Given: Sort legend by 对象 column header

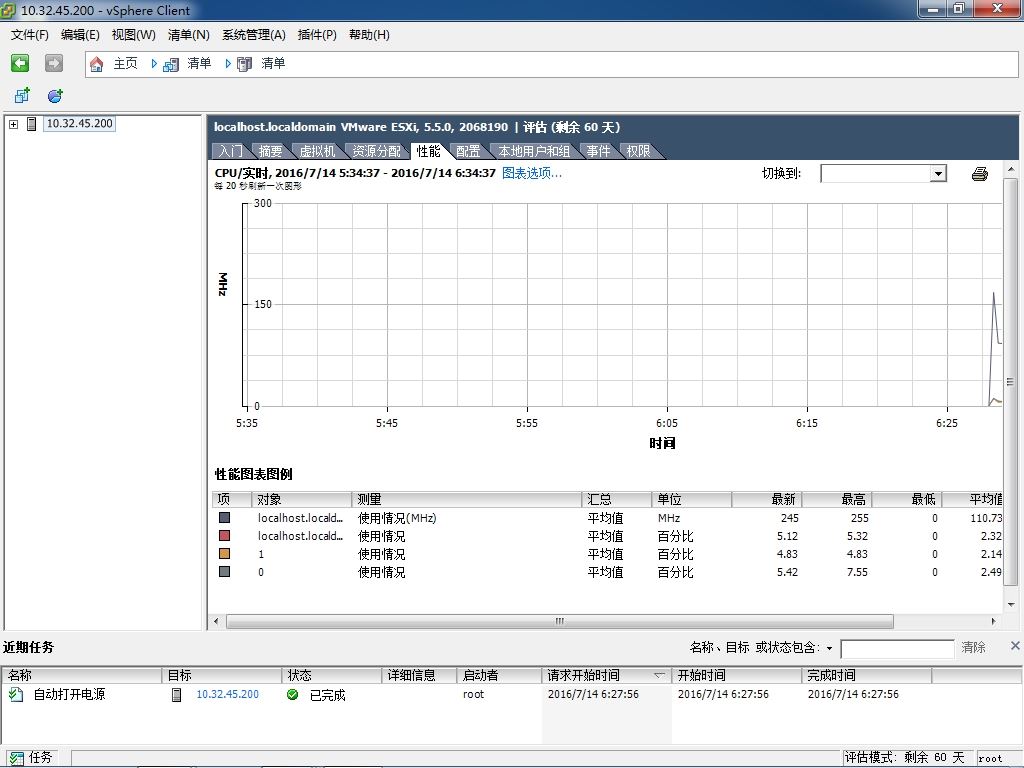Looking at the screenshot, I should [302, 500].
